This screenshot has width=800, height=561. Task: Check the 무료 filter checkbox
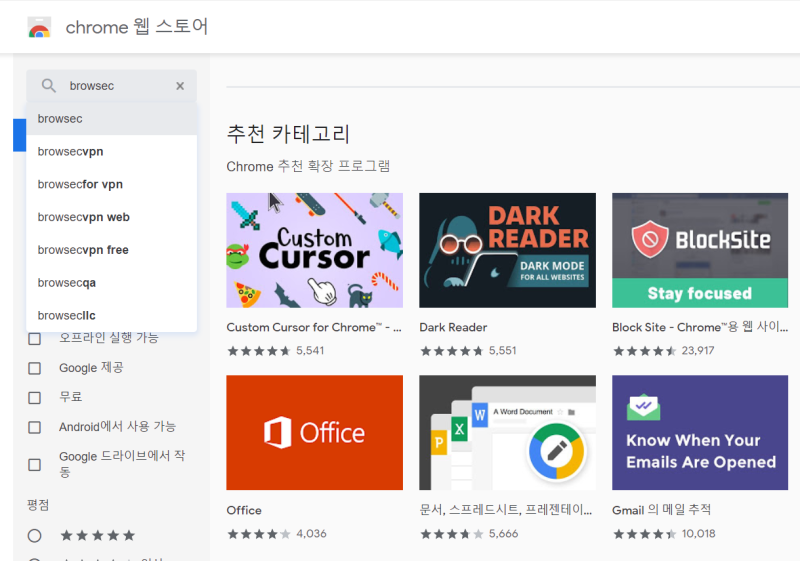(34, 398)
